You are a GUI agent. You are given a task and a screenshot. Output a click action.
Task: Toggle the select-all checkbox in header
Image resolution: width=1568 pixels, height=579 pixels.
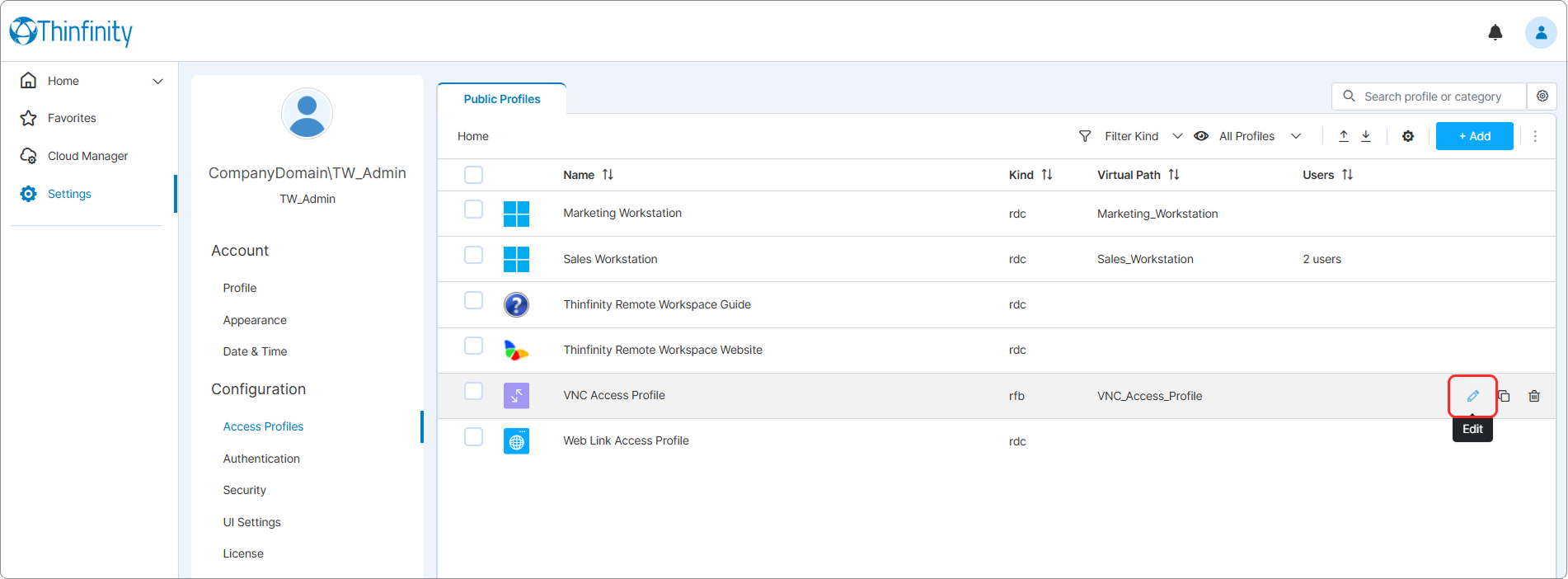473,175
